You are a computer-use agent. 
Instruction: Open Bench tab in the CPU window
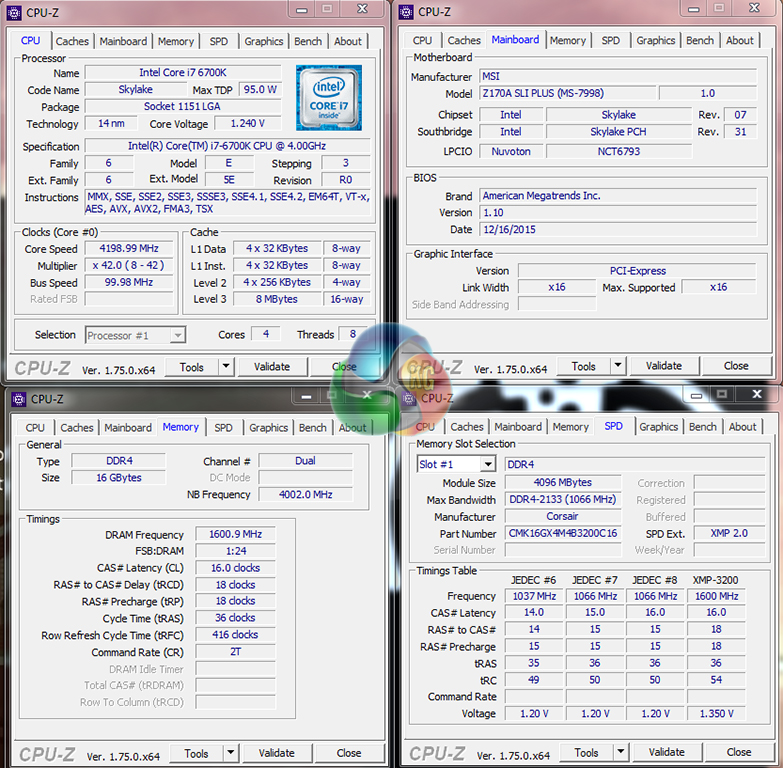coord(308,41)
